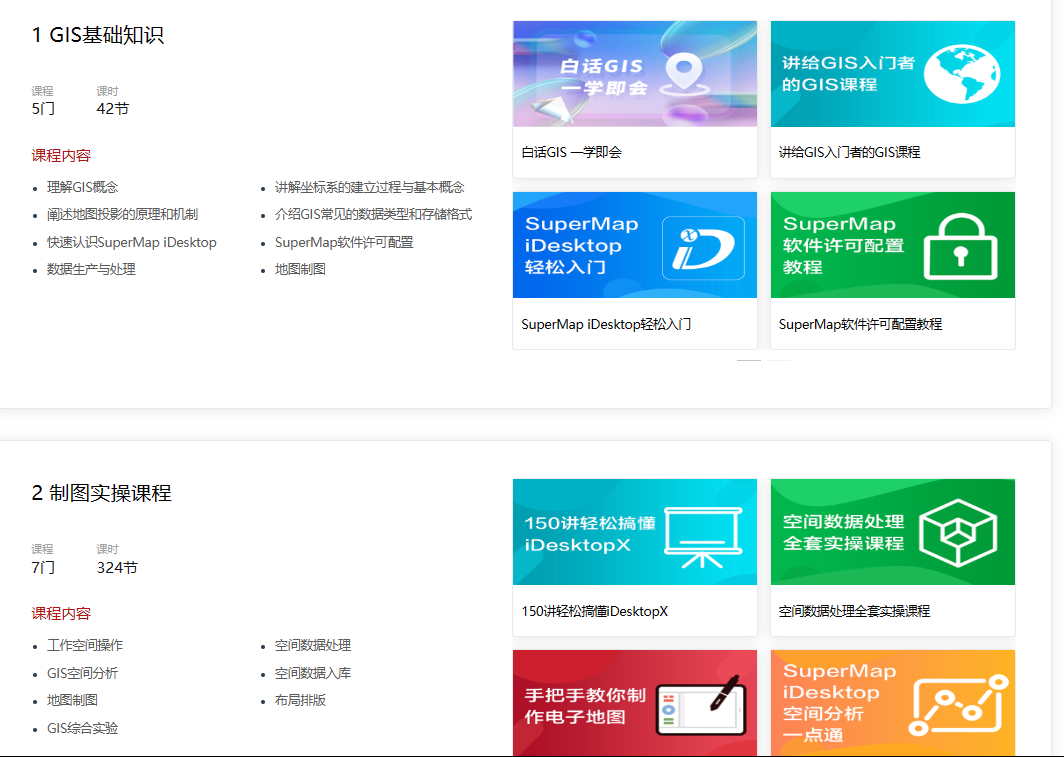Image resolution: width=1064 pixels, height=757 pixels.
Task: Click the bullet 快速认识SuperMap iDesktop
Action: click(x=132, y=242)
